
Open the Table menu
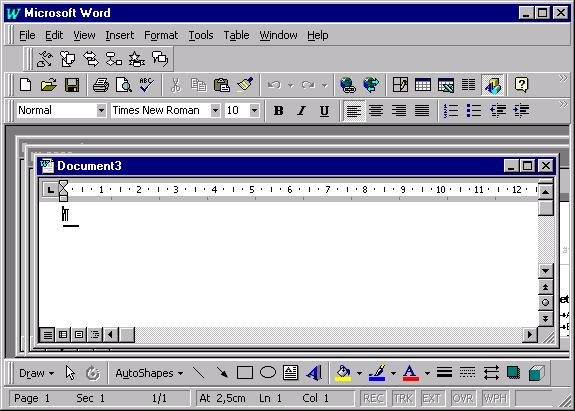(x=236, y=35)
